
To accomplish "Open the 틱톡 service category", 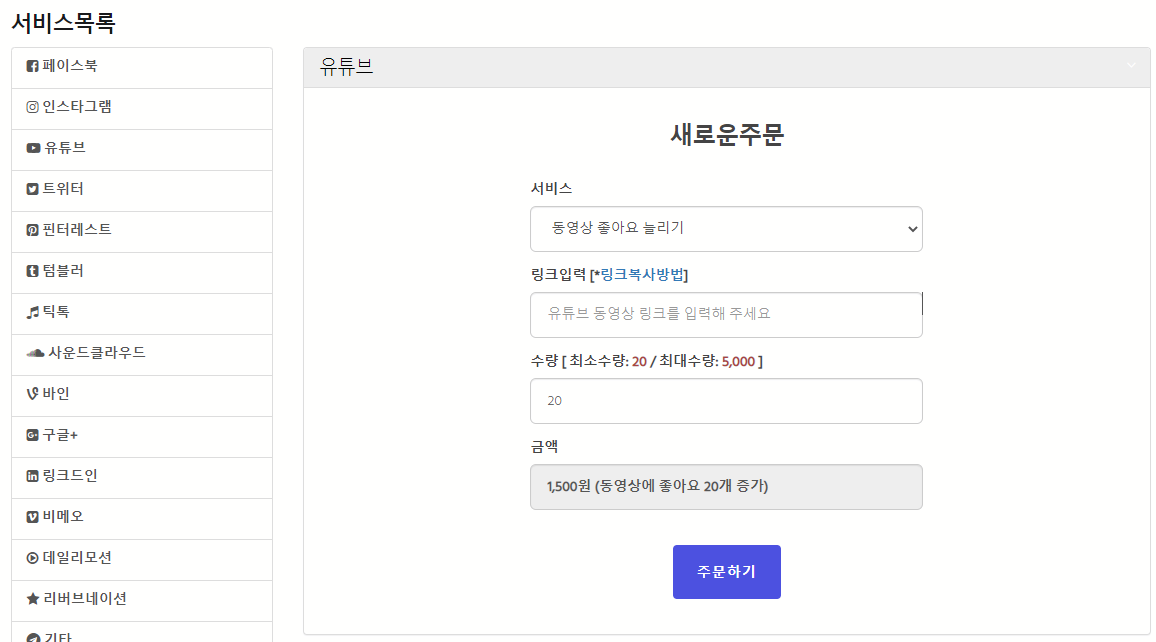I will (142, 314).
